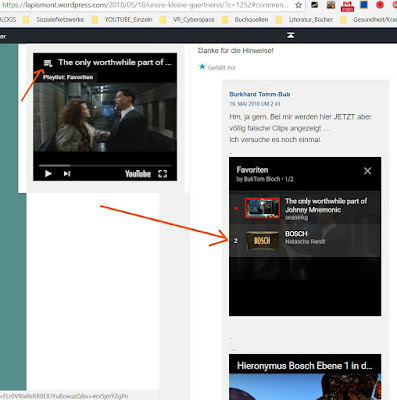Select the Johnny Mnemonic playlist thumbnail
Viewport: 397px width, 400px height.
coord(262,208)
